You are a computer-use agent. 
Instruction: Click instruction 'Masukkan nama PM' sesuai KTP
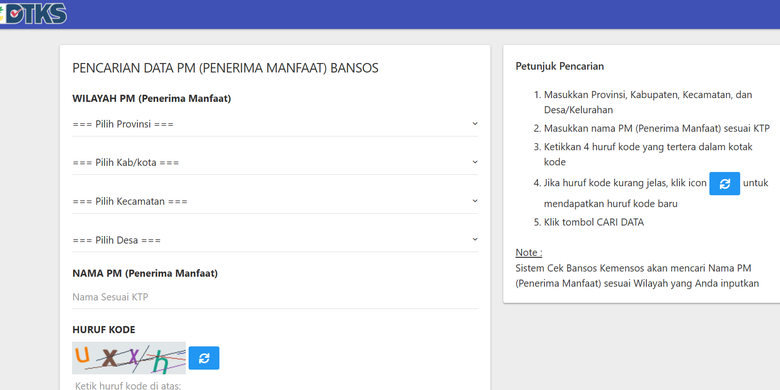tap(657, 128)
